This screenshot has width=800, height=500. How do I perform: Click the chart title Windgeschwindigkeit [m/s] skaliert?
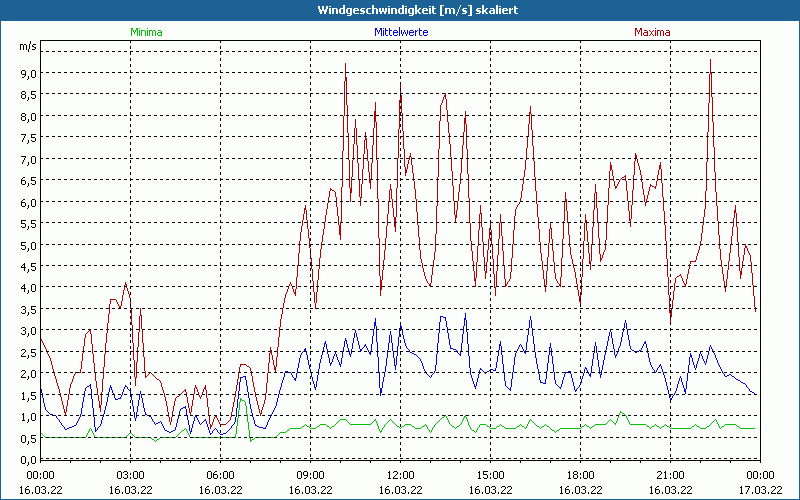pyautogui.click(x=417, y=10)
